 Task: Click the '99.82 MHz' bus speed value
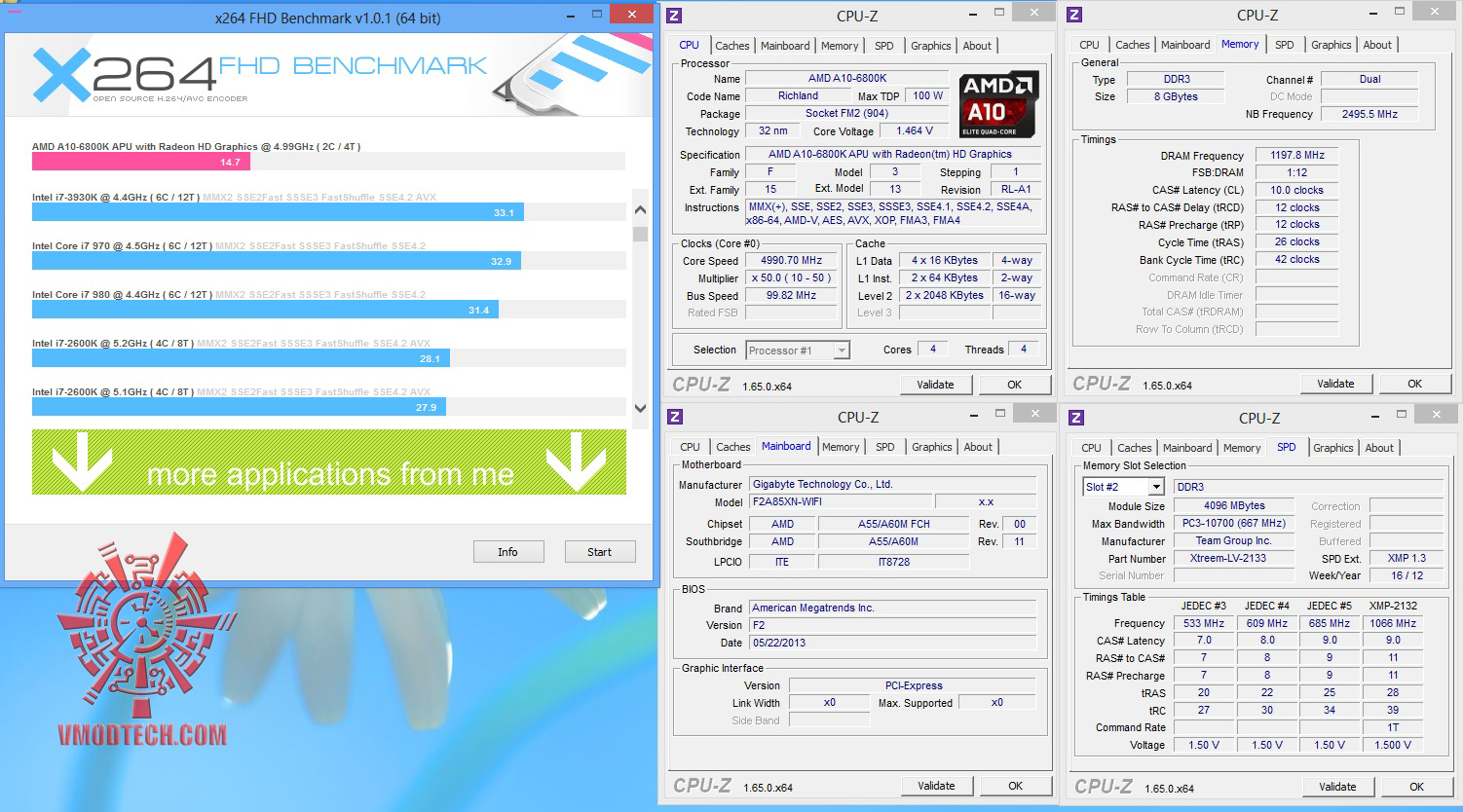pyautogui.click(x=792, y=296)
